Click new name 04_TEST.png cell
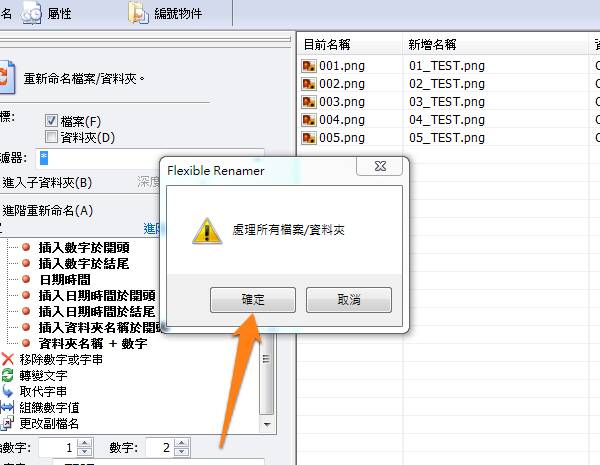Image resolution: width=600 pixels, height=465 pixels. point(447,120)
